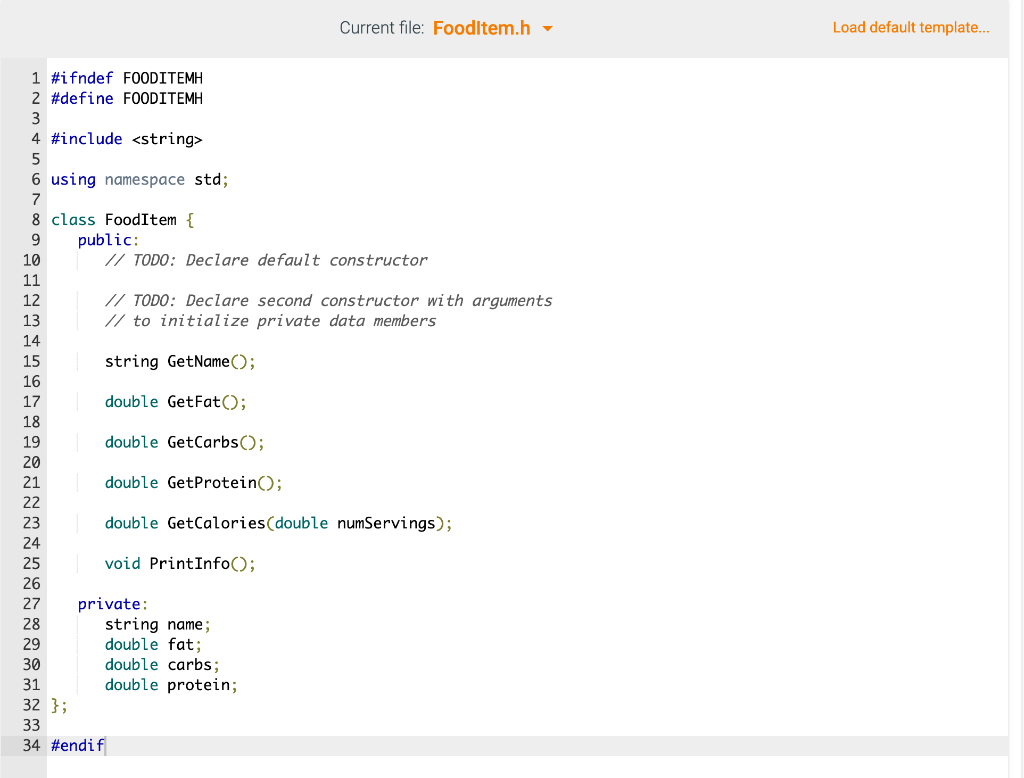Click '#include <string>' on line 4

[127, 139]
